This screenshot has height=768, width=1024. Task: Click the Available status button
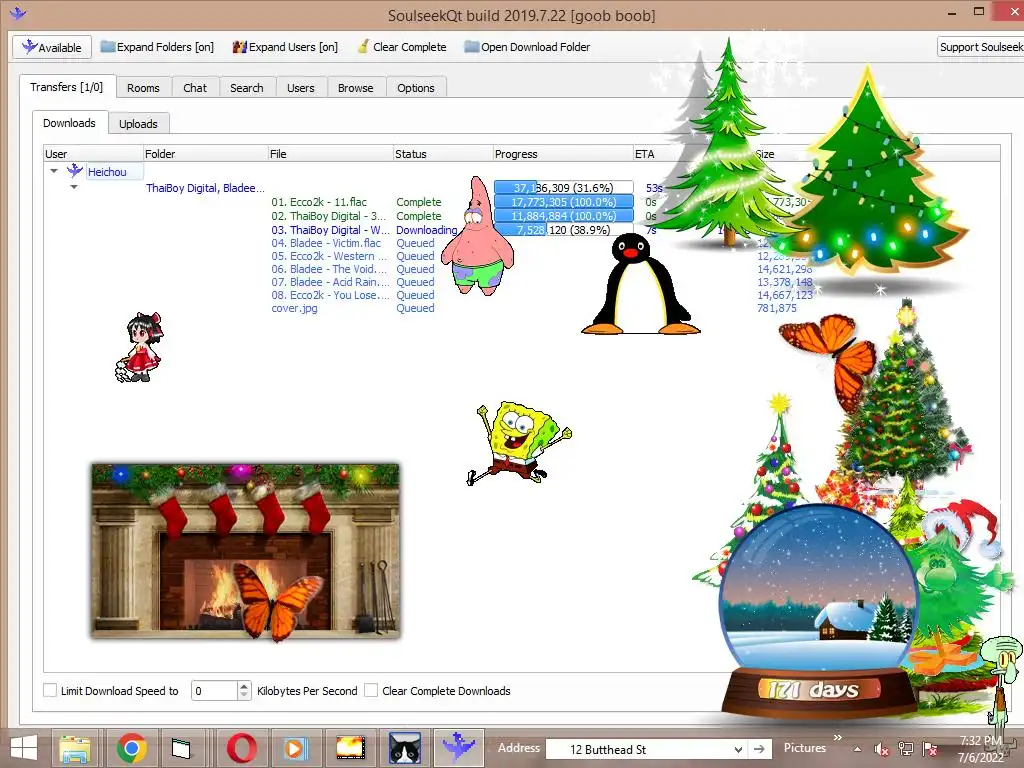(52, 47)
